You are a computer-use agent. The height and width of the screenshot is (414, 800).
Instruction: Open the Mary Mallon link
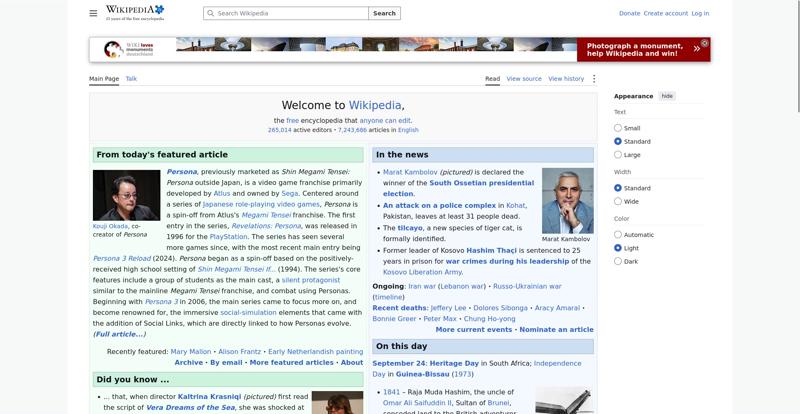[x=191, y=352]
